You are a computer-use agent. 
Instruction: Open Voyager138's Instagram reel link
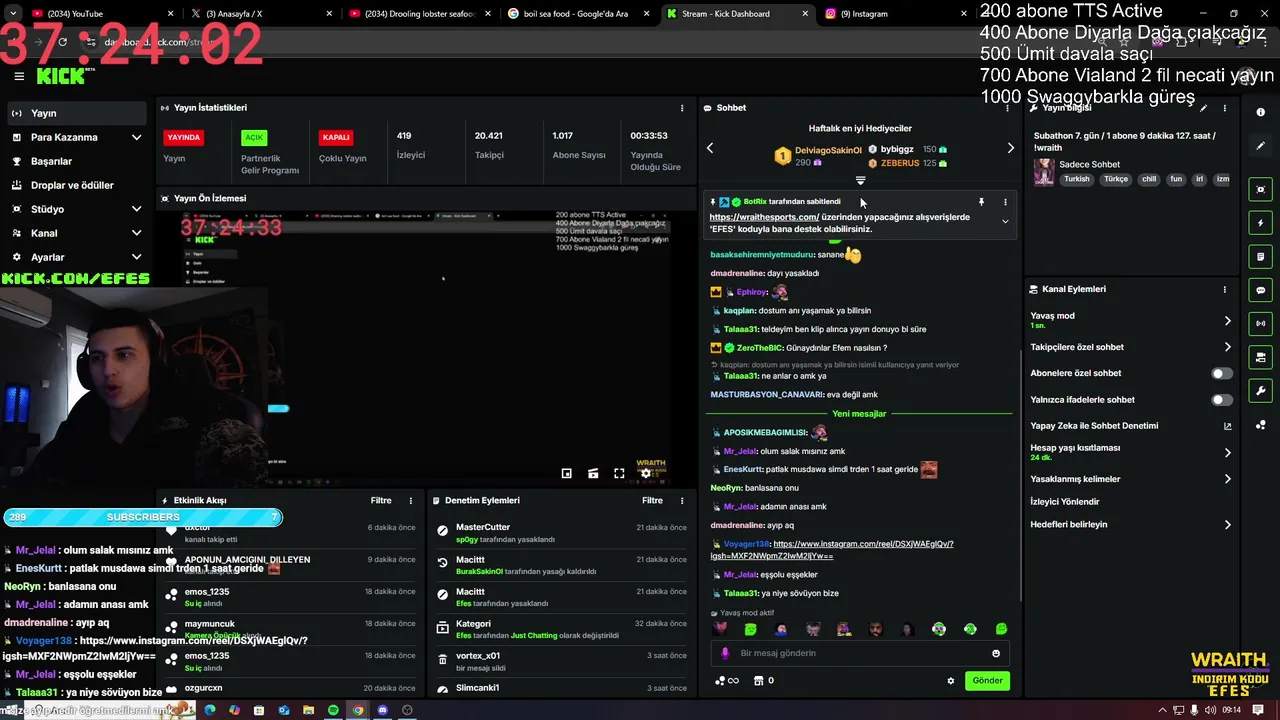click(x=832, y=549)
